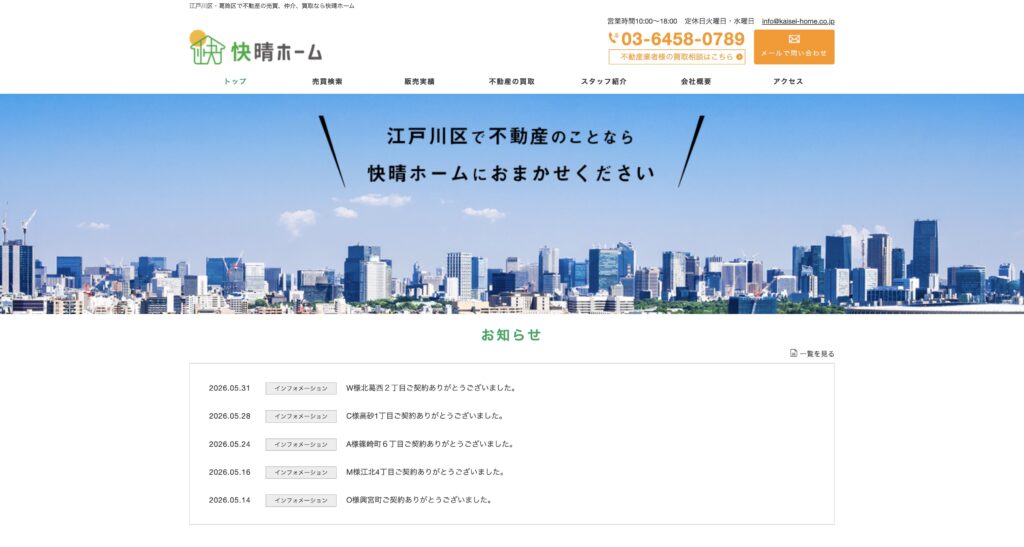This screenshot has height=547, width=1024.
Task: Click インフォメーション tag on 2026.05.16 row
Action: click(301, 473)
